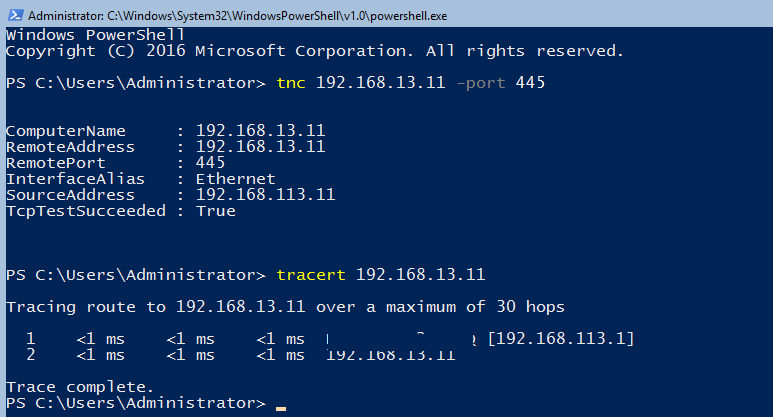The height and width of the screenshot is (417, 773).
Task: Click the RemotePort value 445
Action: (211, 163)
